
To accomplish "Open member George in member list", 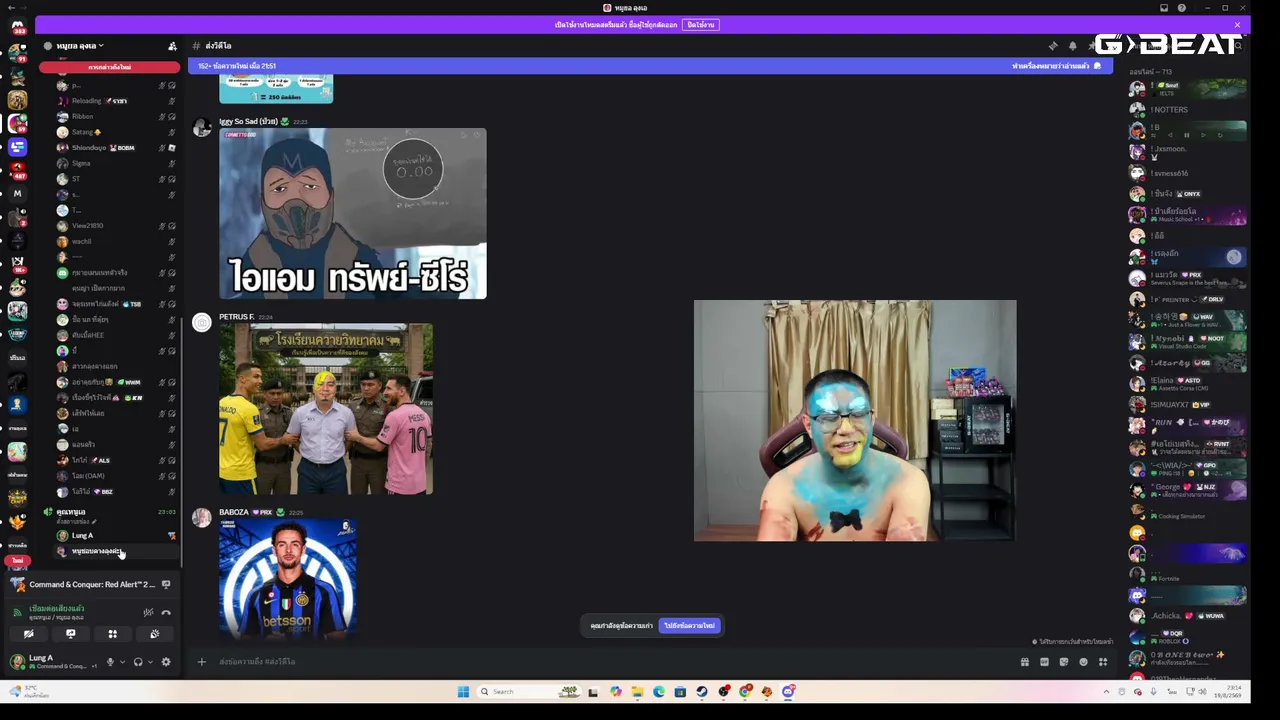I will click(1188, 490).
